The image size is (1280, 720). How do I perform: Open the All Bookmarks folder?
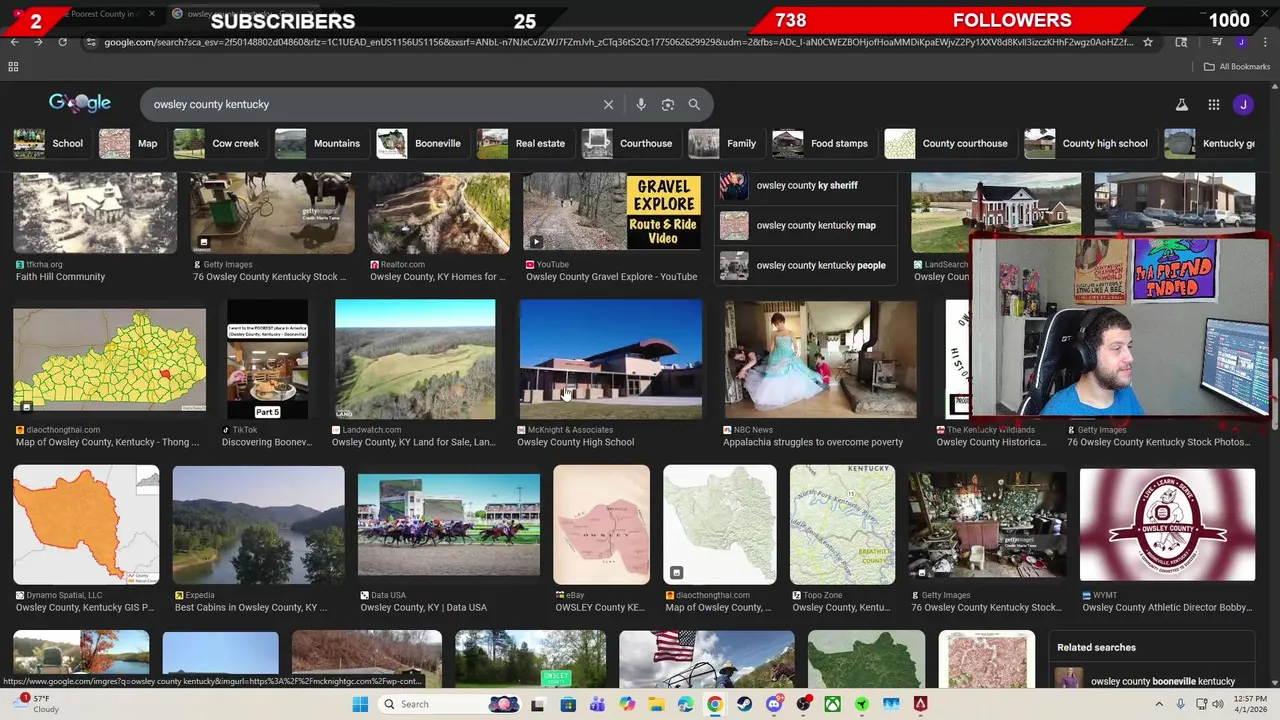tap(1237, 67)
